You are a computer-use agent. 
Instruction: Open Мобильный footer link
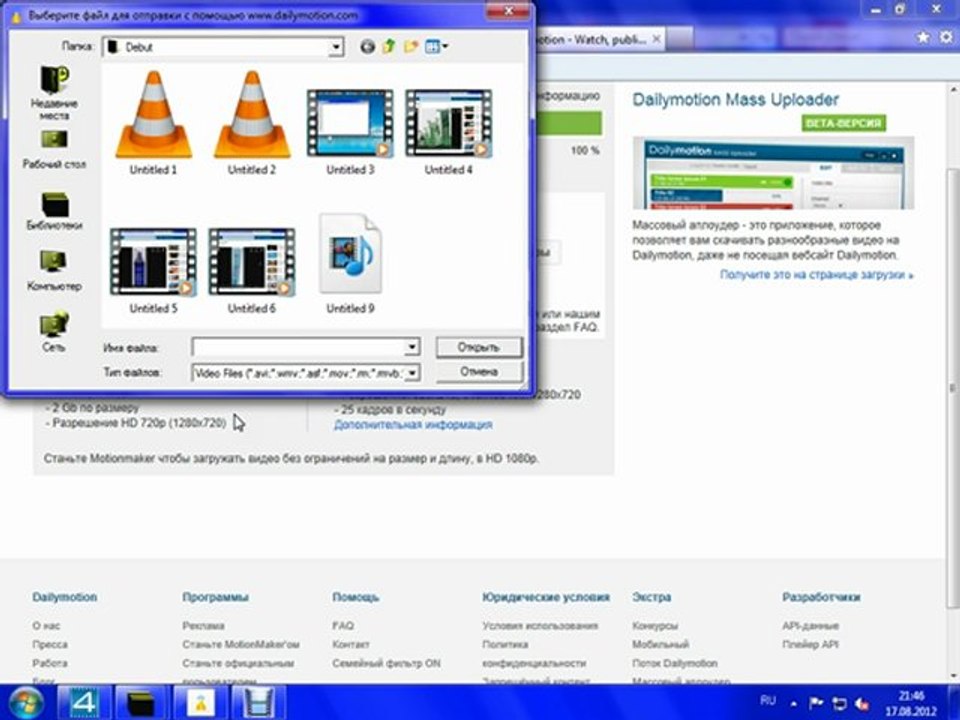(x=661, y=644)
